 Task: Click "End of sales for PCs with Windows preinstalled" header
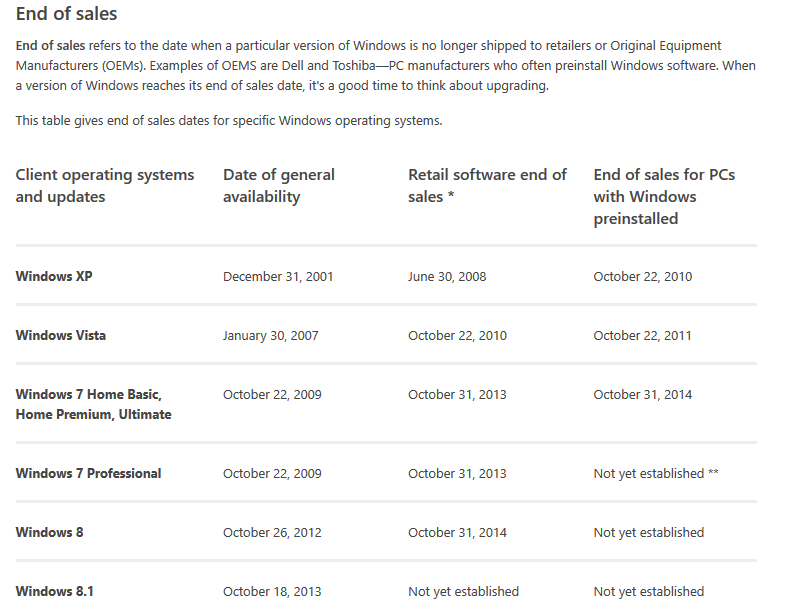(664, 197)
